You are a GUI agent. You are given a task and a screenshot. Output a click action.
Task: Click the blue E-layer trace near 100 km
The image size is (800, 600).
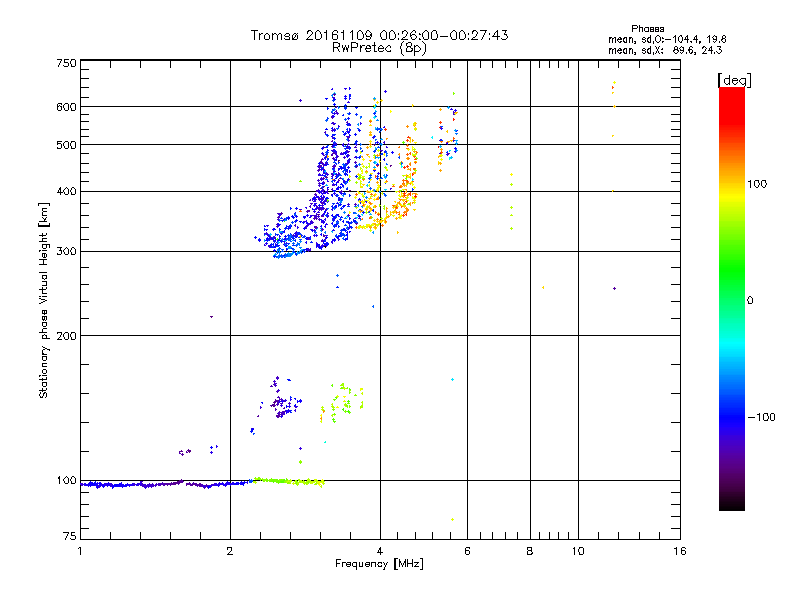166,484
